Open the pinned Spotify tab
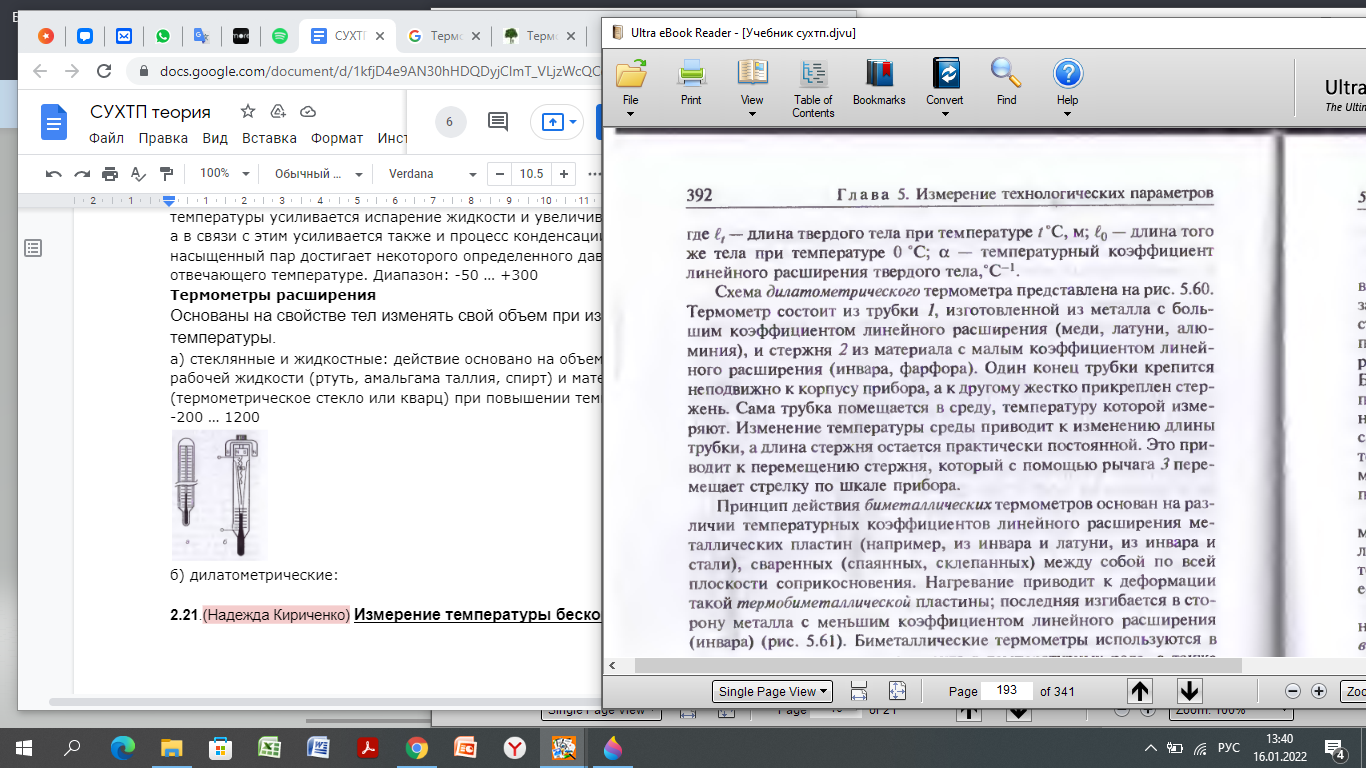 pyautogui.click(x=280, y=36)
